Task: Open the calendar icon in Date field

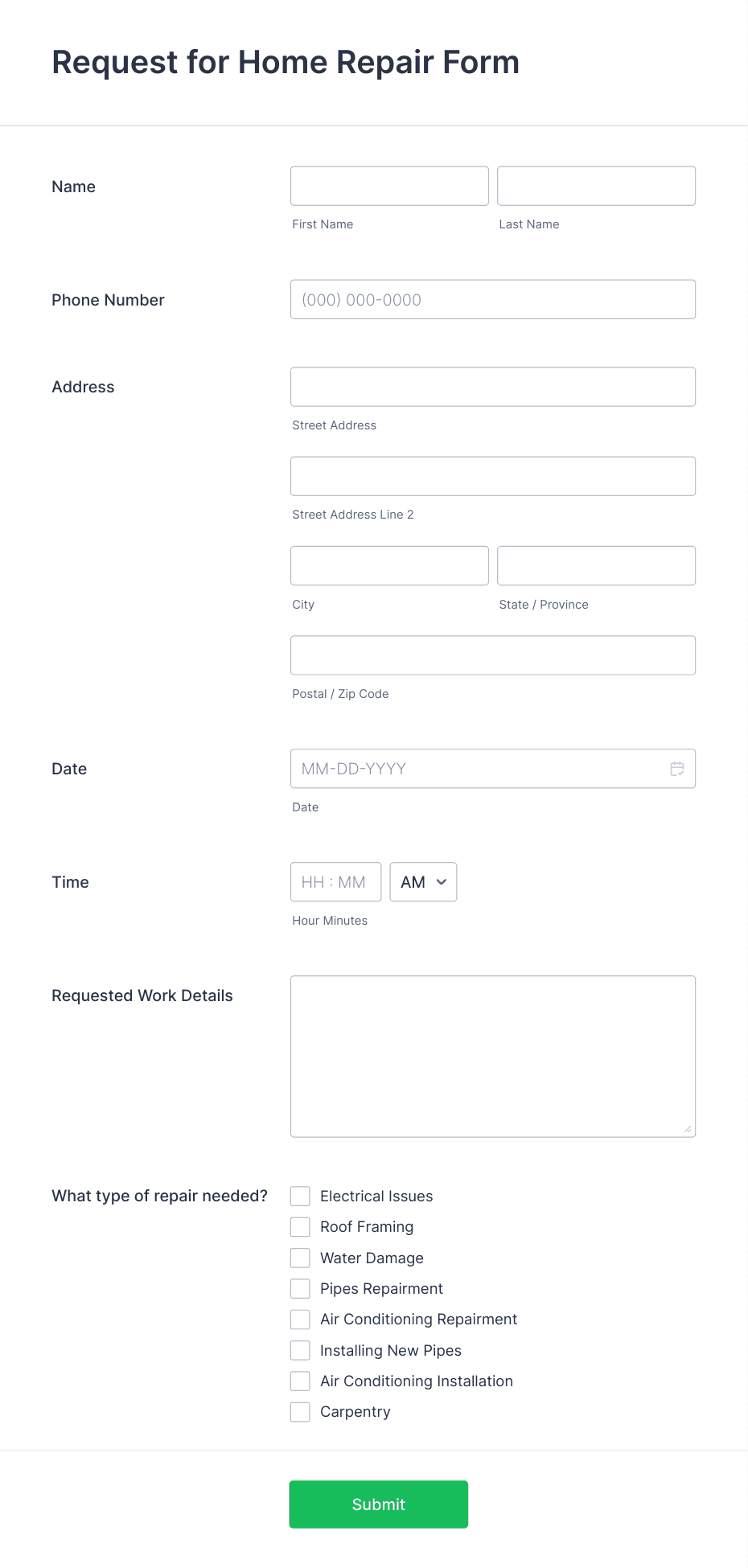Action: click(677, 769)
